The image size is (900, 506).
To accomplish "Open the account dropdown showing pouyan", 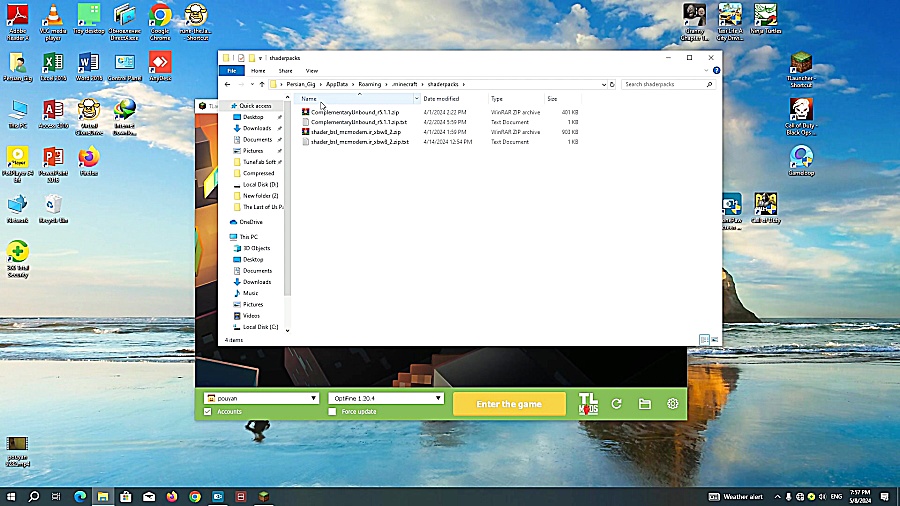I will point(261,398).
